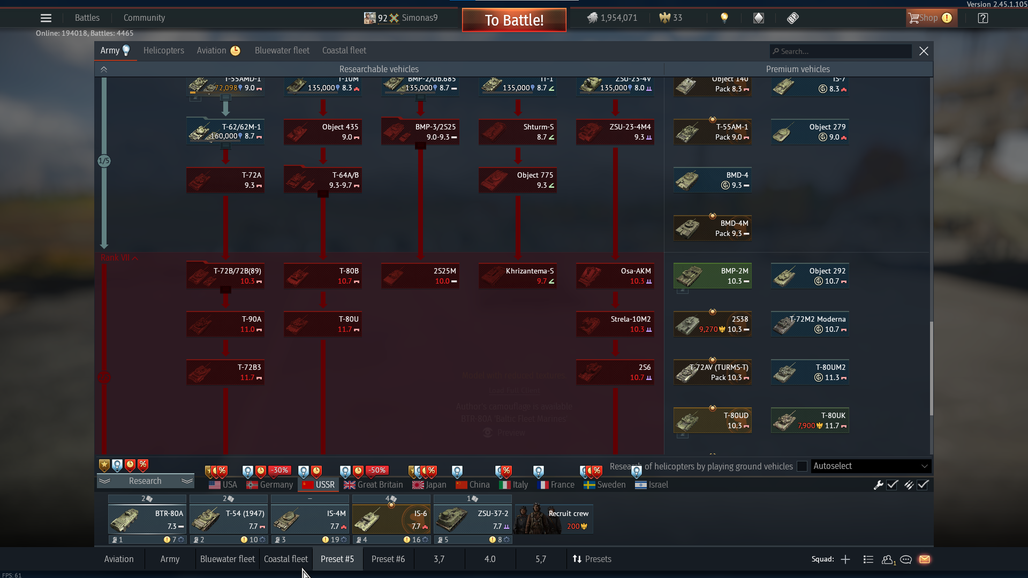Open the Autoselect dropdown
The width and height of the screenshot is (1028, 578).
coord(870,466)
